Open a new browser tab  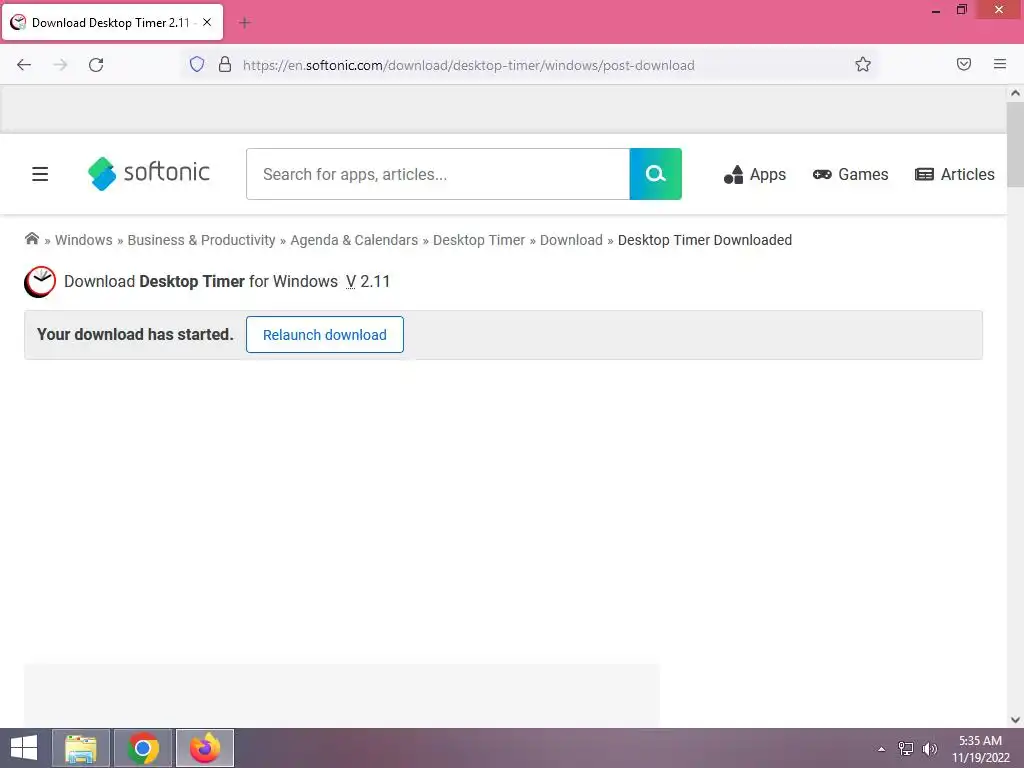[245, 23]
